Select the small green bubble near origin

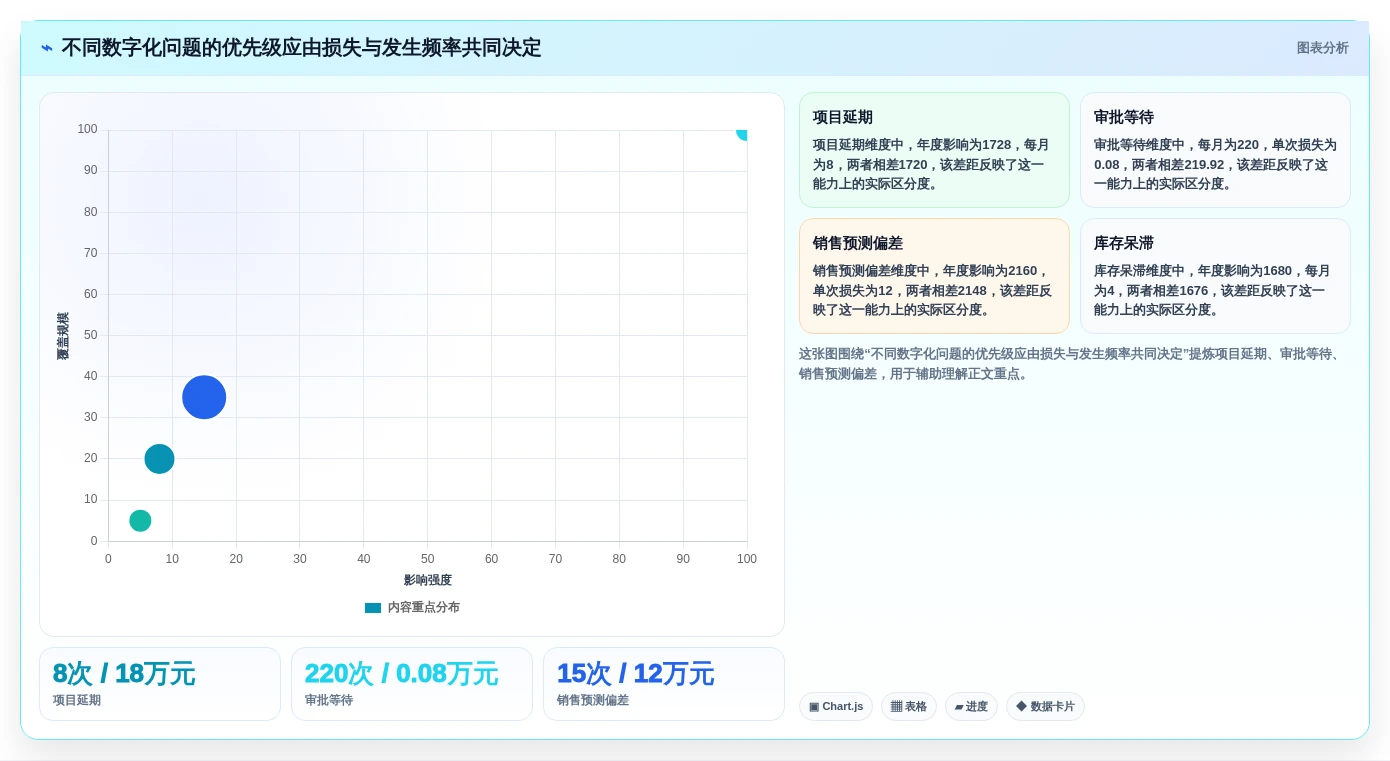point(140,520)
